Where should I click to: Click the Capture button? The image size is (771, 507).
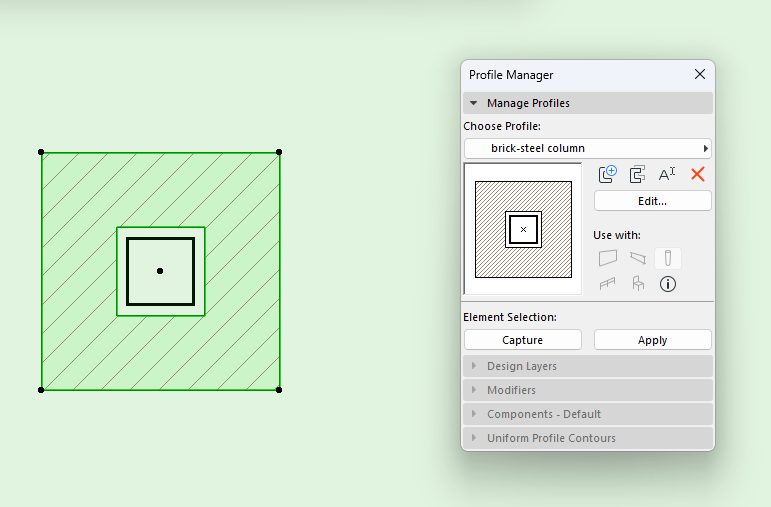pos(523,340)
